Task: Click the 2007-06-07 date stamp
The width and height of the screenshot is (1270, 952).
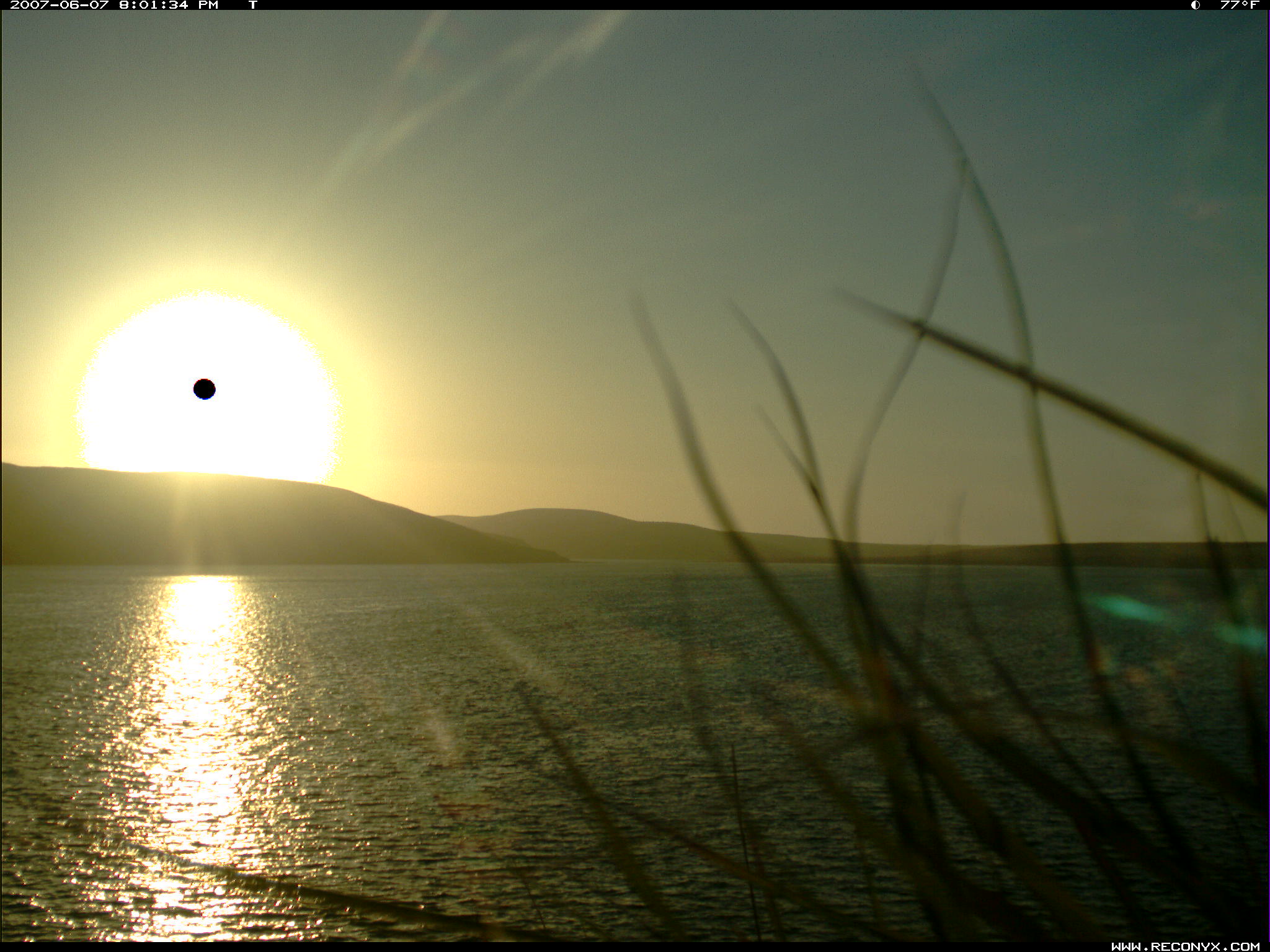Action: tap(60, 5)
